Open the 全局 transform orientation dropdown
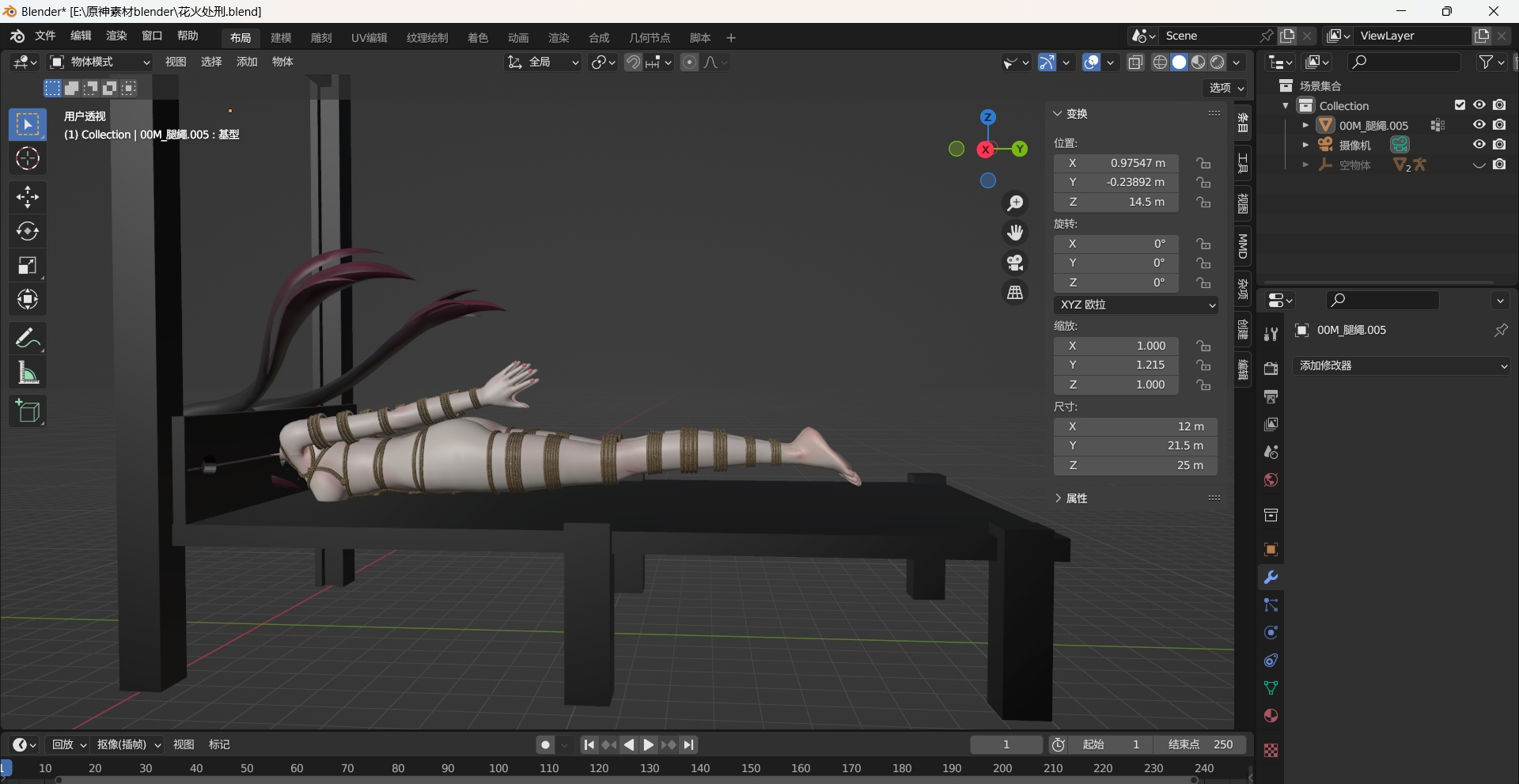The width and height of the screenshot is (1519, 784). coord(543,62)
